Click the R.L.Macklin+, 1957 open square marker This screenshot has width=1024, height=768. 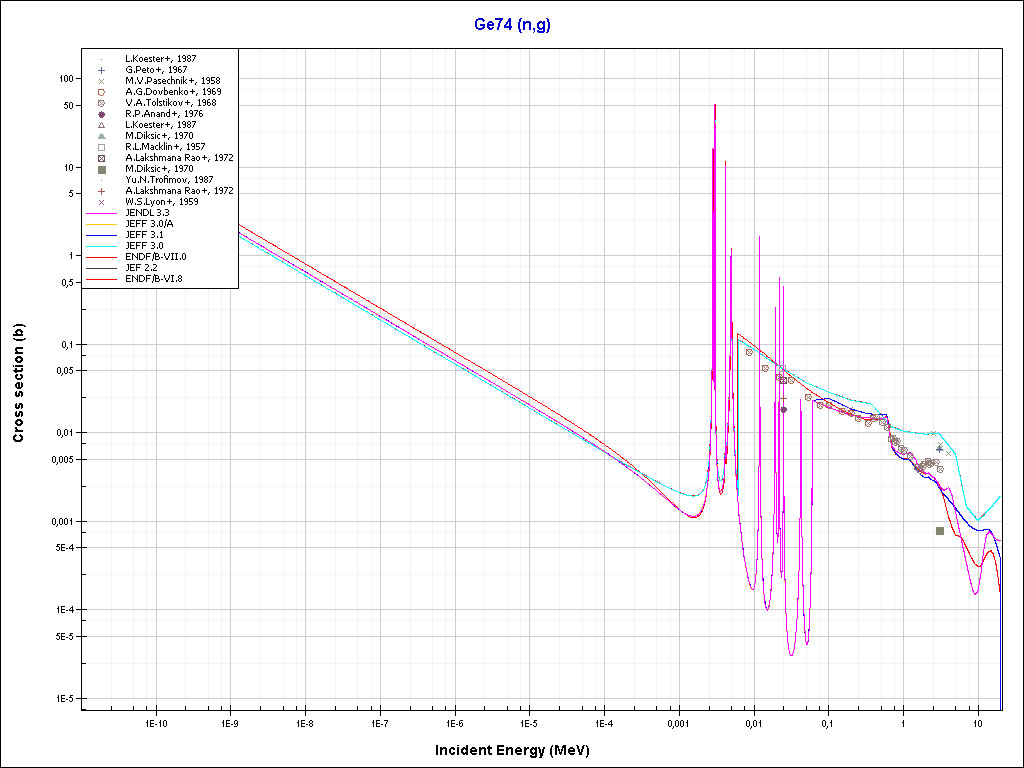click(102, 147)
